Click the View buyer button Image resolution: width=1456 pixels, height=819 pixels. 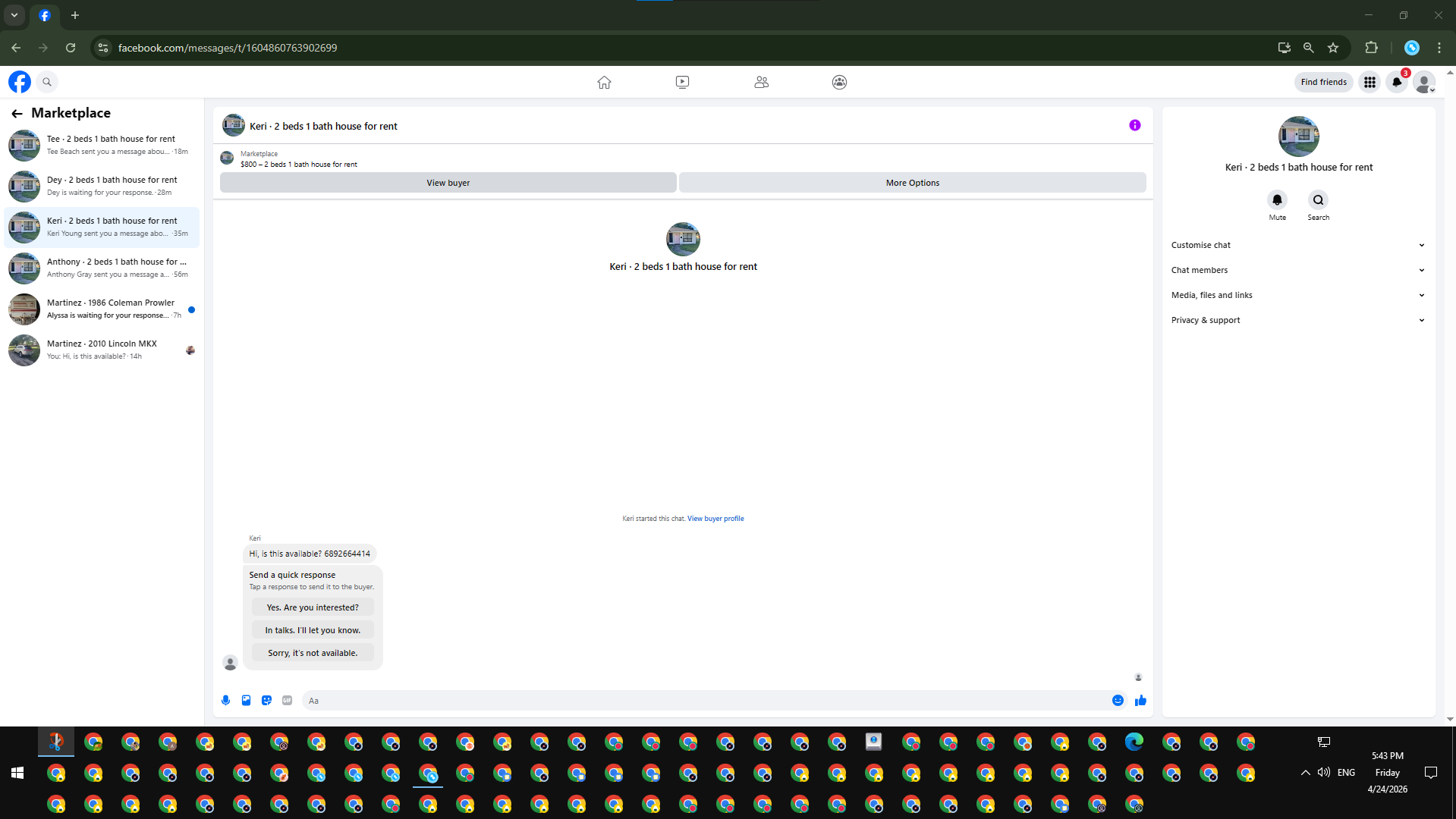pos(448,183)
